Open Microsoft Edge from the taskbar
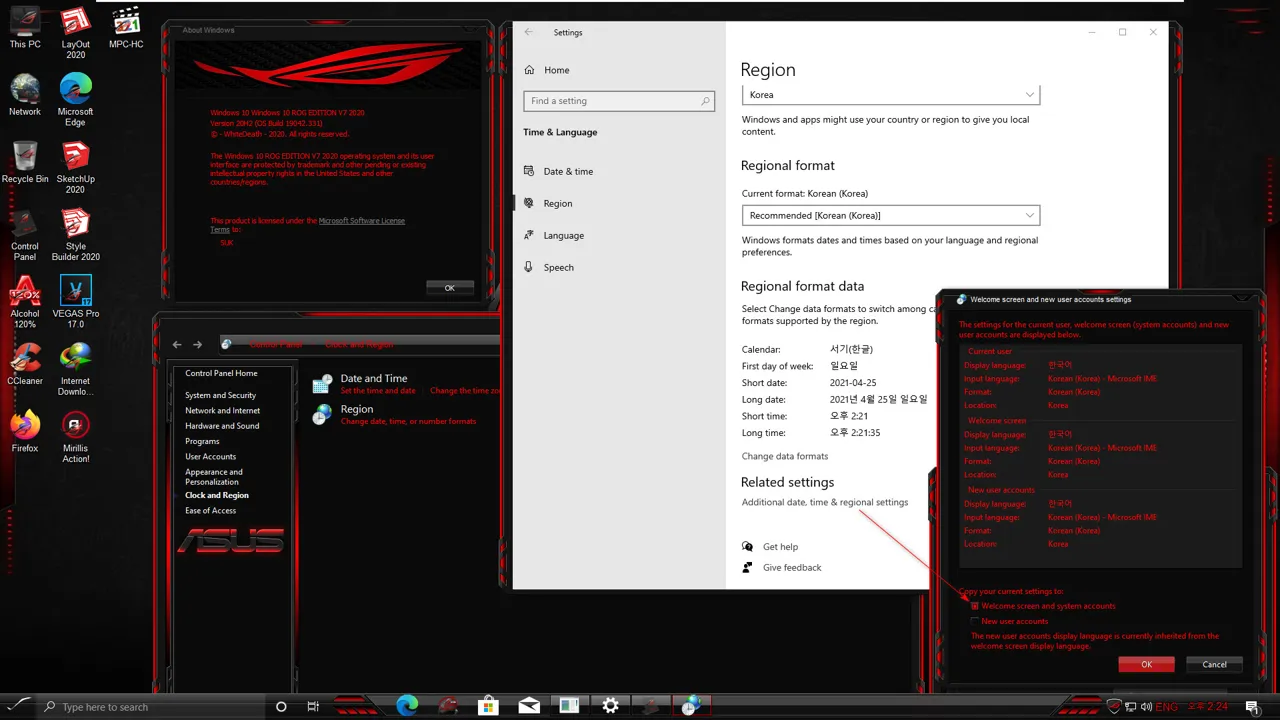The width and height of the screenshot is (1280, 720). coord(407,705)
